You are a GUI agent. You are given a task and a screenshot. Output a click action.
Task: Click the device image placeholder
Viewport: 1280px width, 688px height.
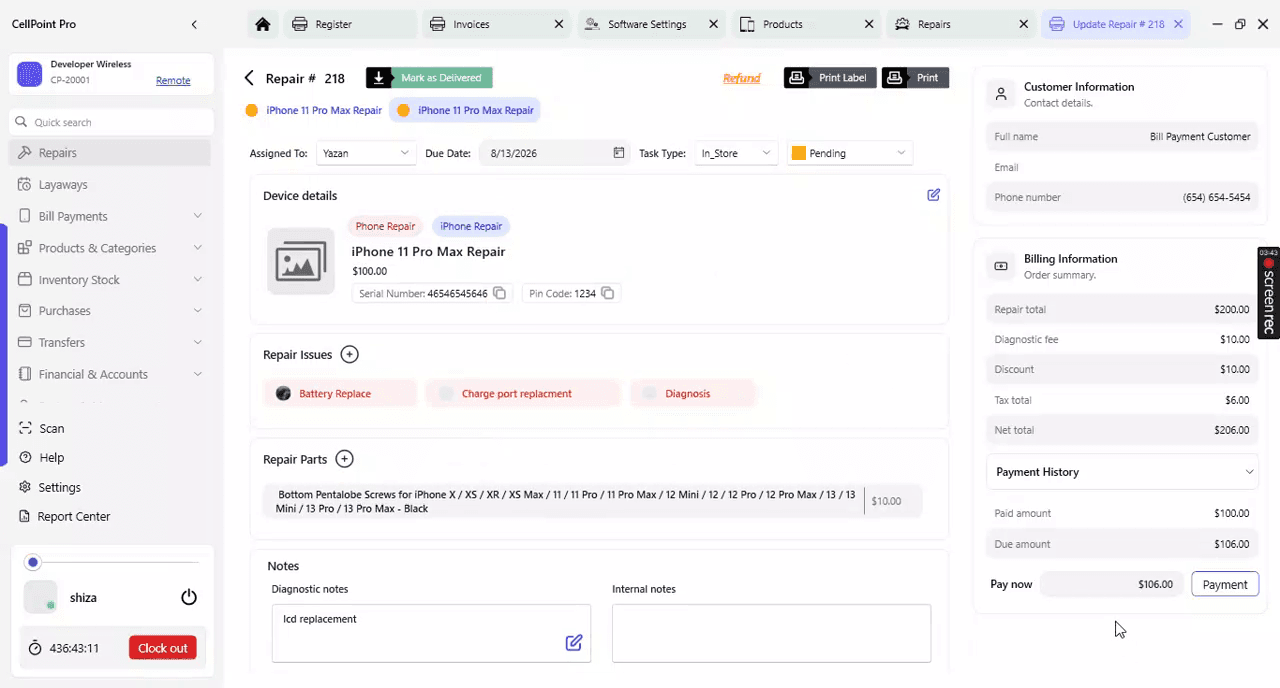click(301, 262)
